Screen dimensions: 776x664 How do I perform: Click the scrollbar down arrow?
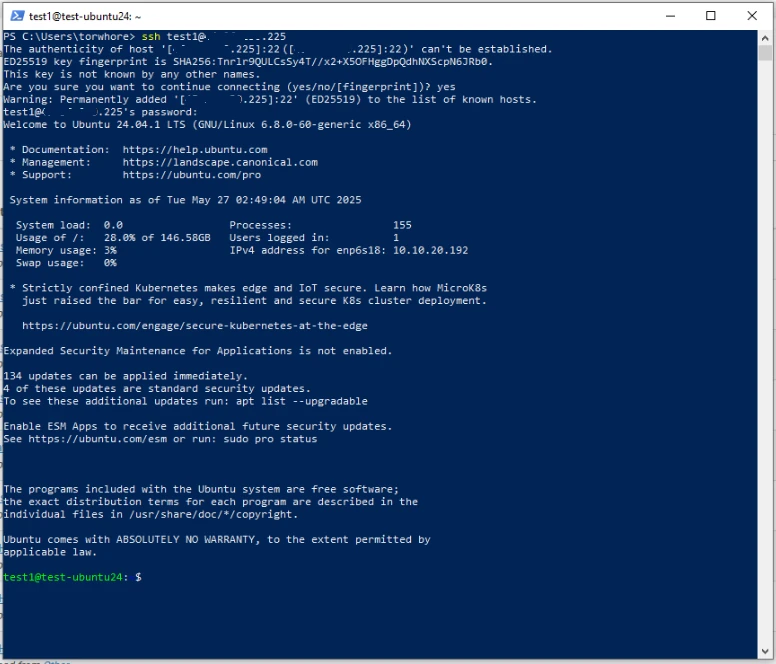[x=766, y=647]
